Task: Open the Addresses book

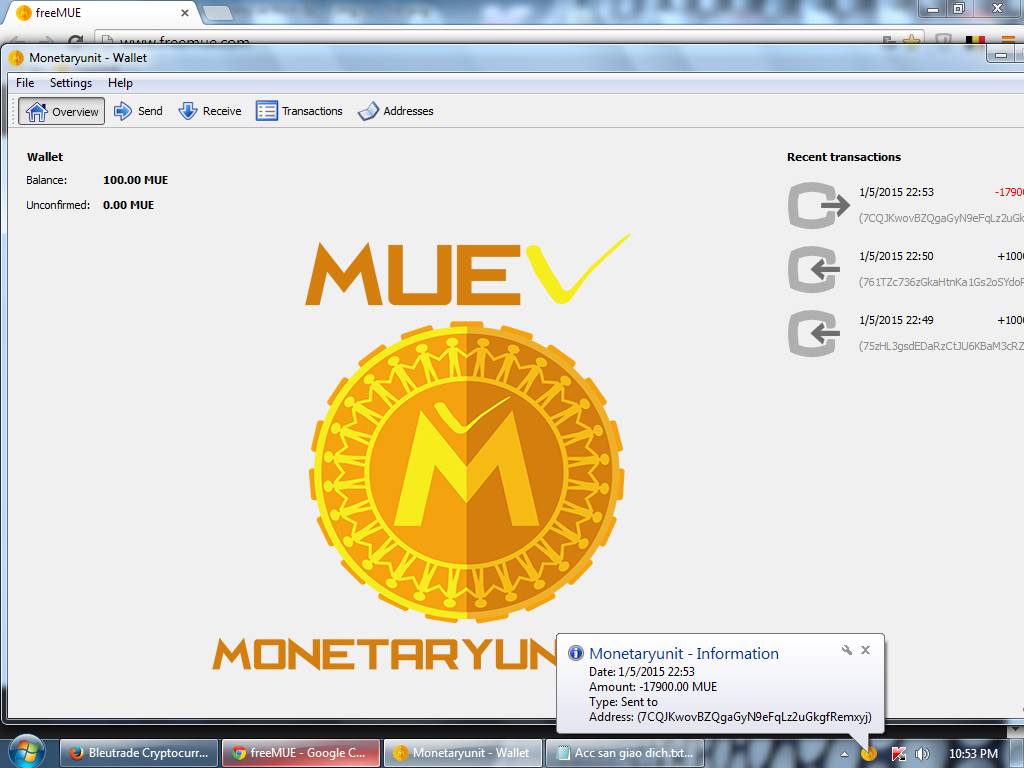Action: (396, 111)
